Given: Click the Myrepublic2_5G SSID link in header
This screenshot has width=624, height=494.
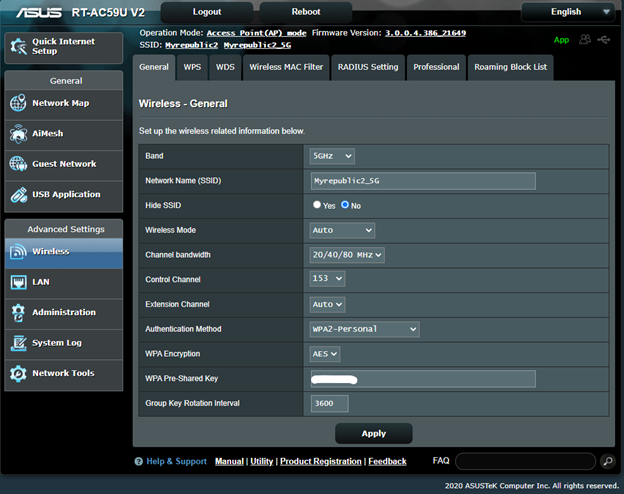Looking at the screenshot, I should (257, 45).
